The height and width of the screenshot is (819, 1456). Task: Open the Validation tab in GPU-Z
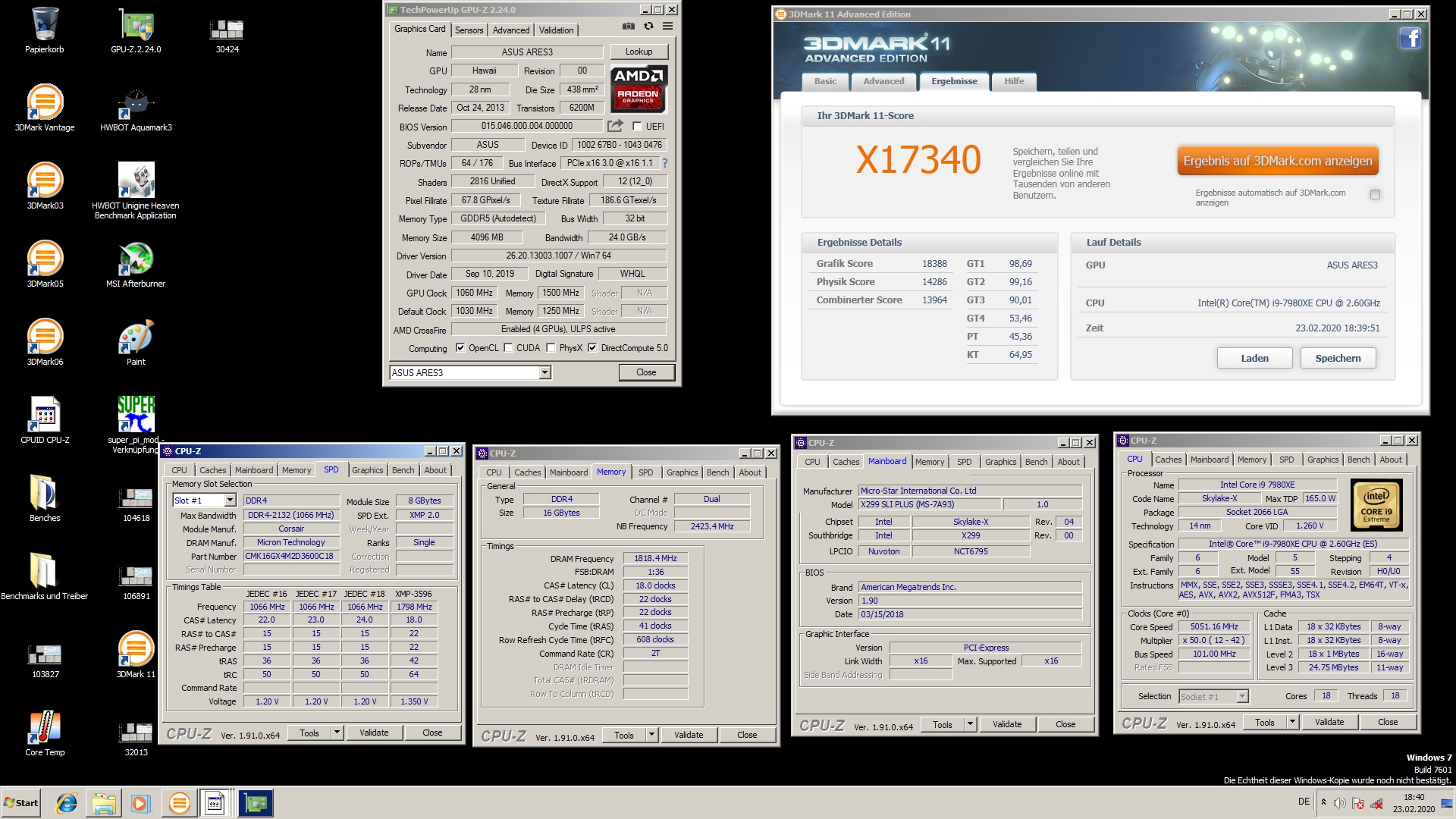click(556, 30)
